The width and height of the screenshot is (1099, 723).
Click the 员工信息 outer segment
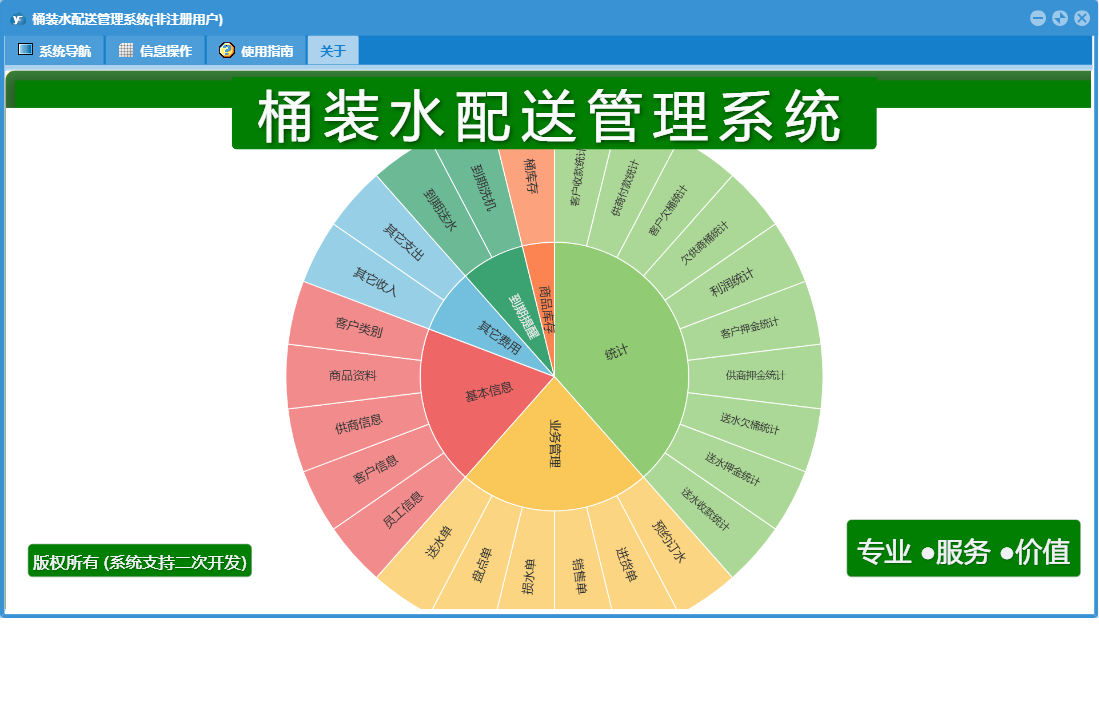tap(403, 510)
